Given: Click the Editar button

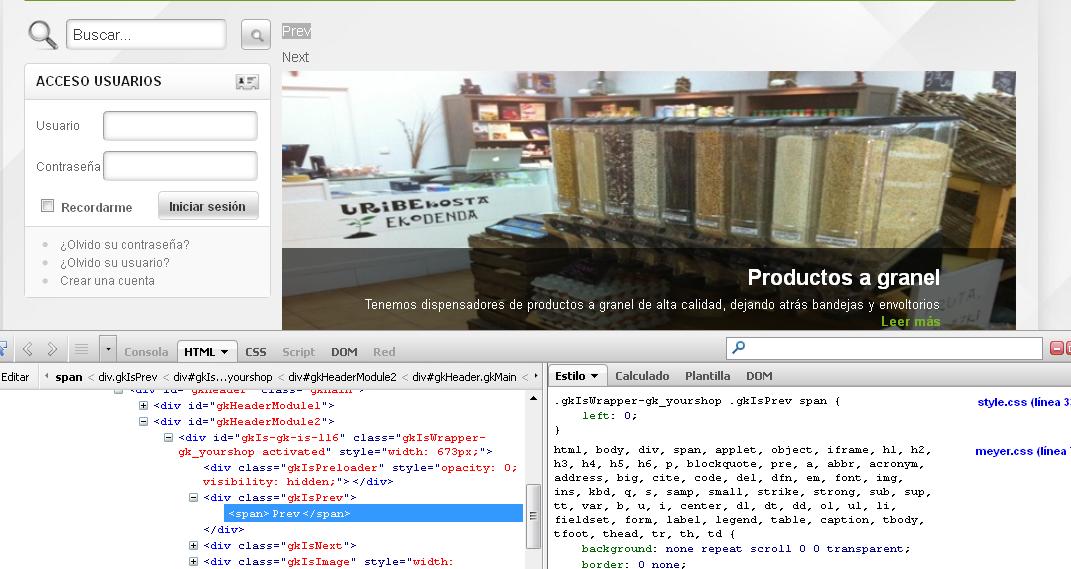Looking at the screenshot, I should [15, 376].
